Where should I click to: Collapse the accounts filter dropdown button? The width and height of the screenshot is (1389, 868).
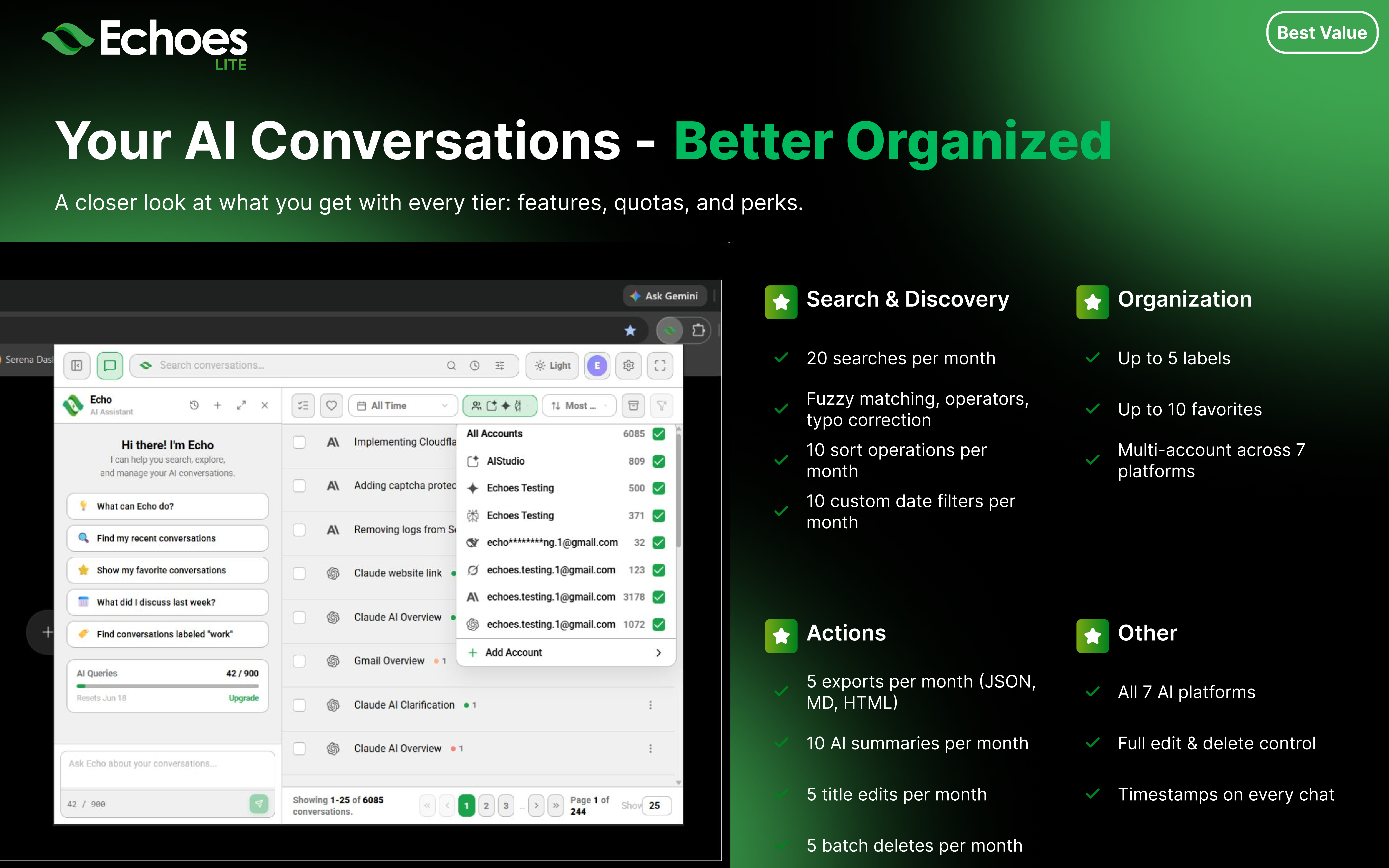tap(500, 406)
